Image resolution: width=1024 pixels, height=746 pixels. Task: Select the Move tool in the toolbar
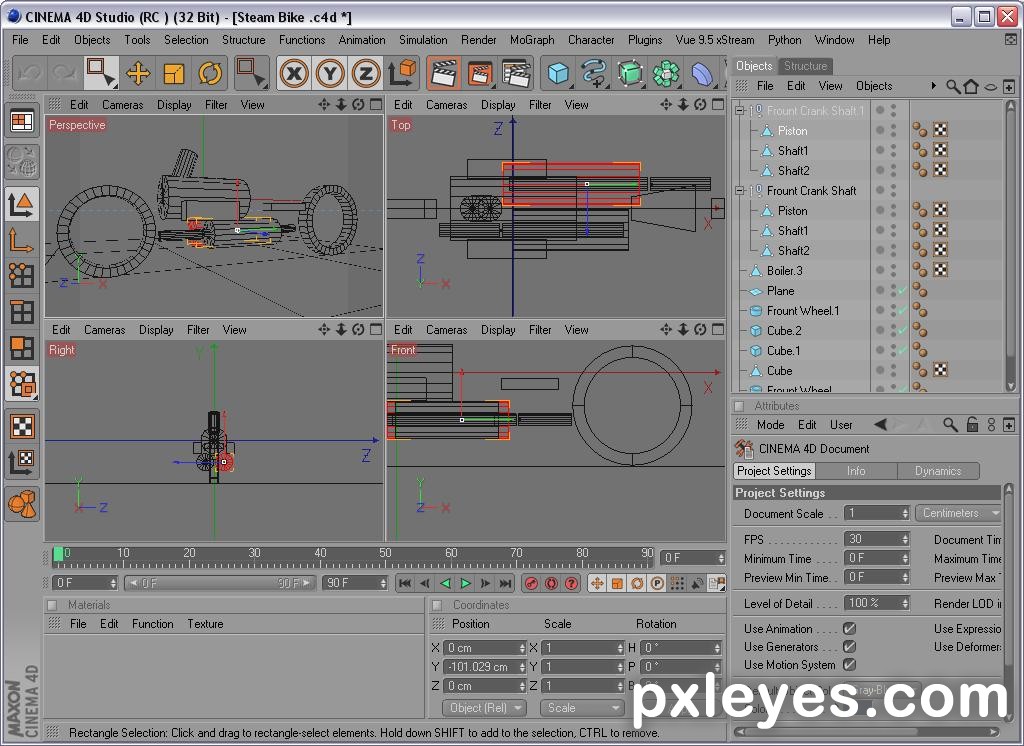pos(138,73)
